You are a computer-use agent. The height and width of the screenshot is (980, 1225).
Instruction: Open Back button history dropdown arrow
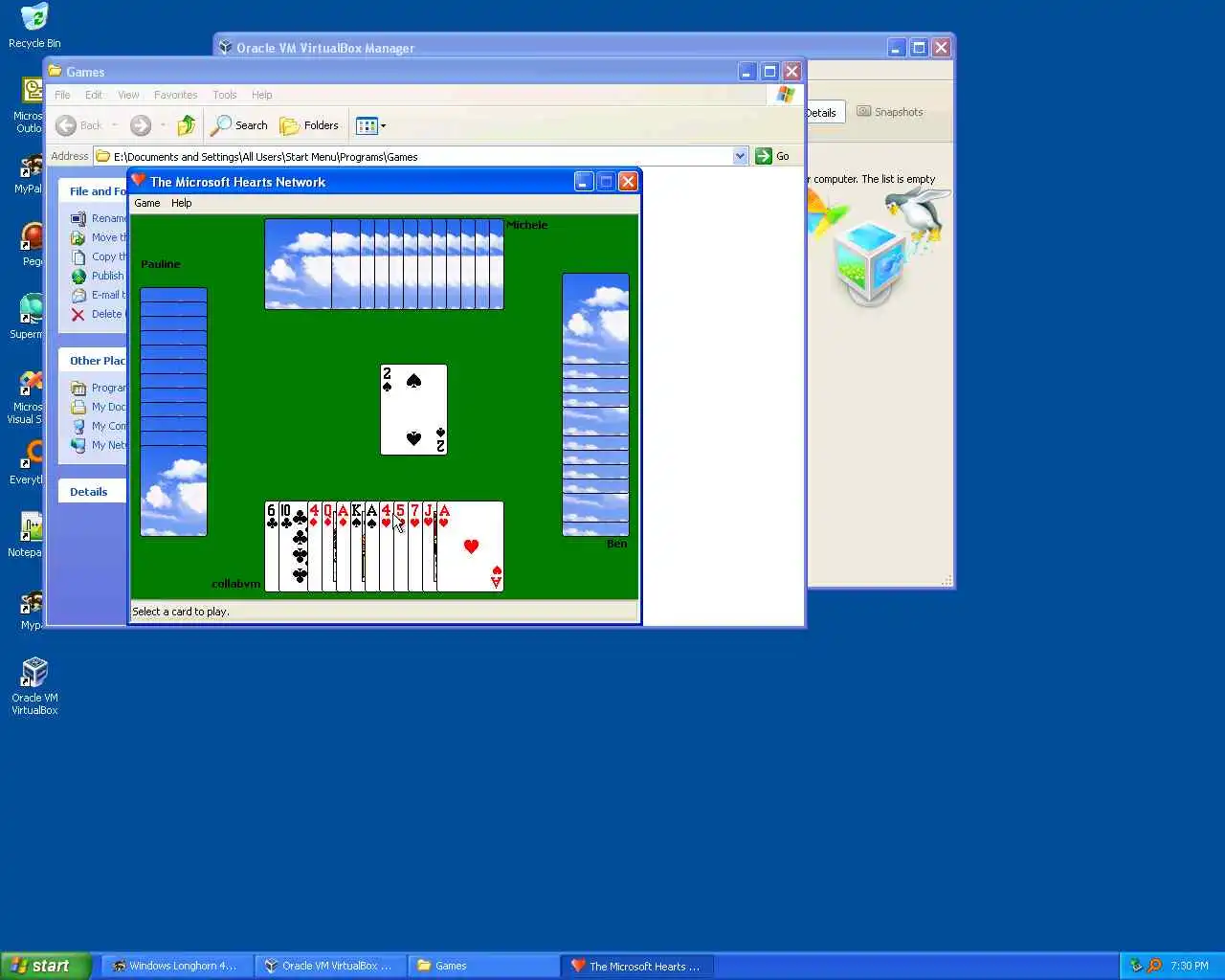(115, 125)
